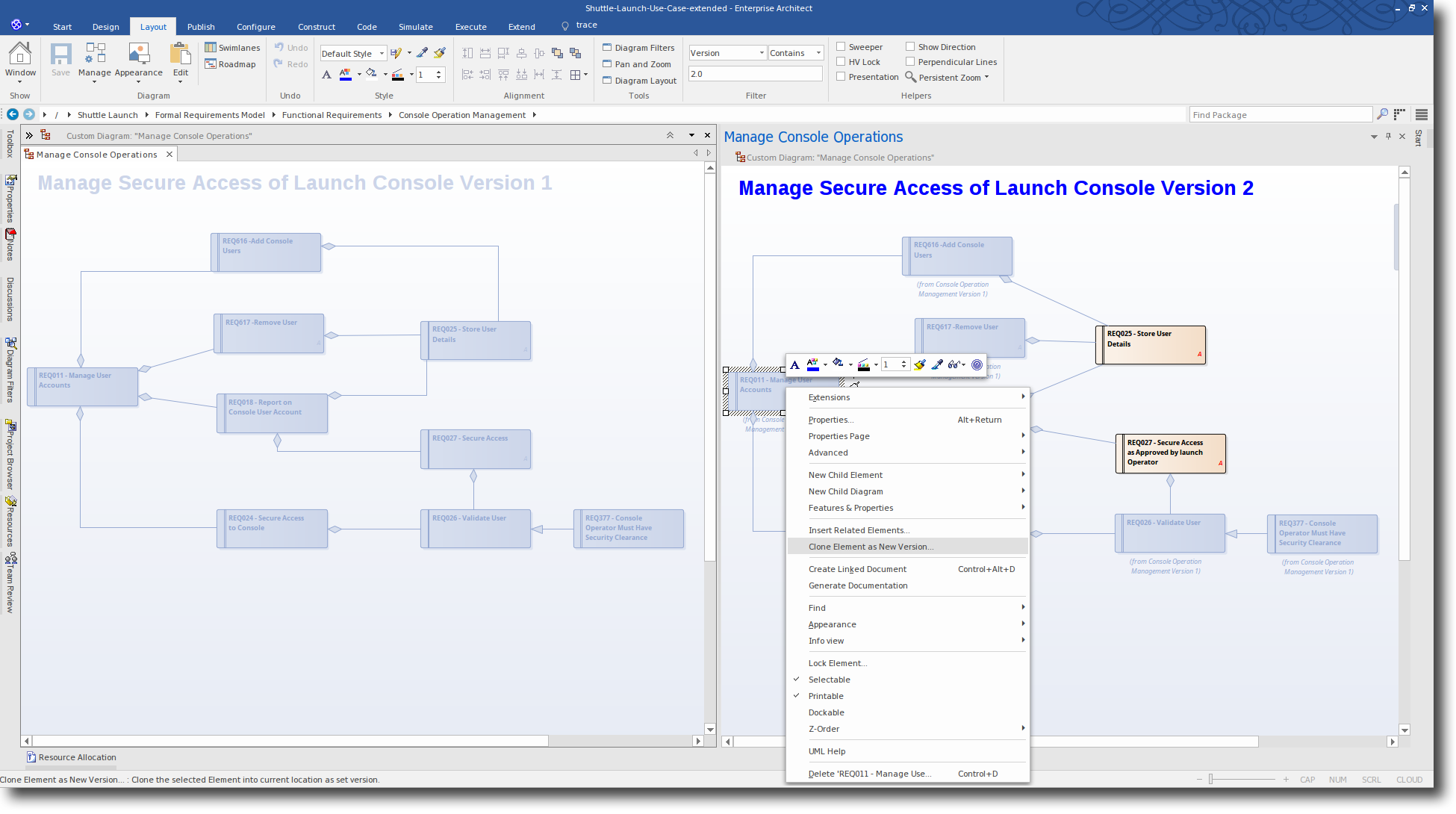This screenshot has height=814, width=1456.
Task: Click the ribbon Style eyedropper icon
Action: coord(422,53)
